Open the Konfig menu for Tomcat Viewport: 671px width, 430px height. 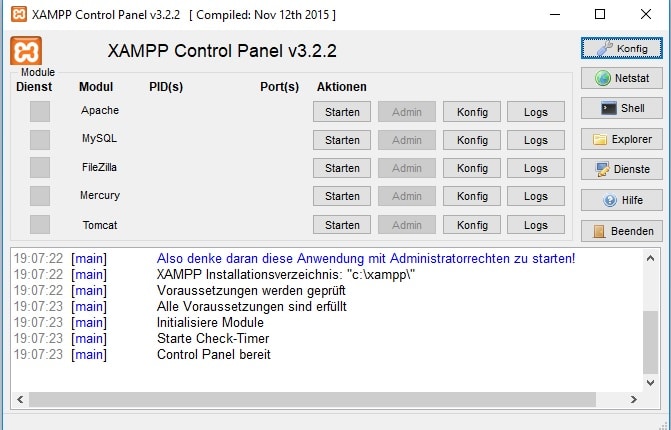(x=472, y=225)
